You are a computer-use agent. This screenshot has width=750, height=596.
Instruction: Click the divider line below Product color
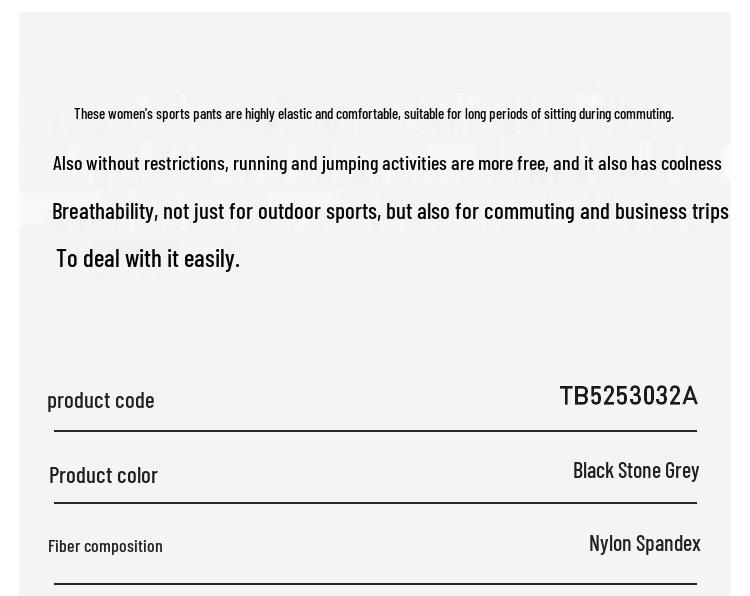pyautogui.click(x=375, y=503)
